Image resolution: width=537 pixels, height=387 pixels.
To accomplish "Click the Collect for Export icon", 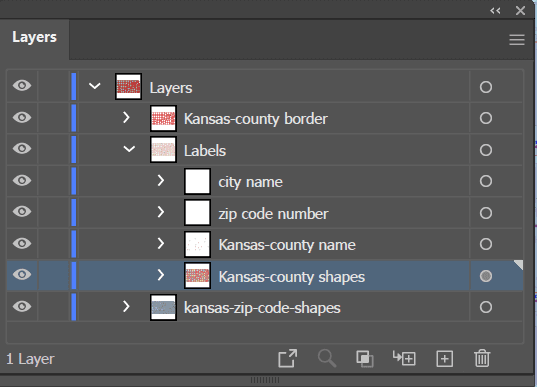I will point(287,359).
